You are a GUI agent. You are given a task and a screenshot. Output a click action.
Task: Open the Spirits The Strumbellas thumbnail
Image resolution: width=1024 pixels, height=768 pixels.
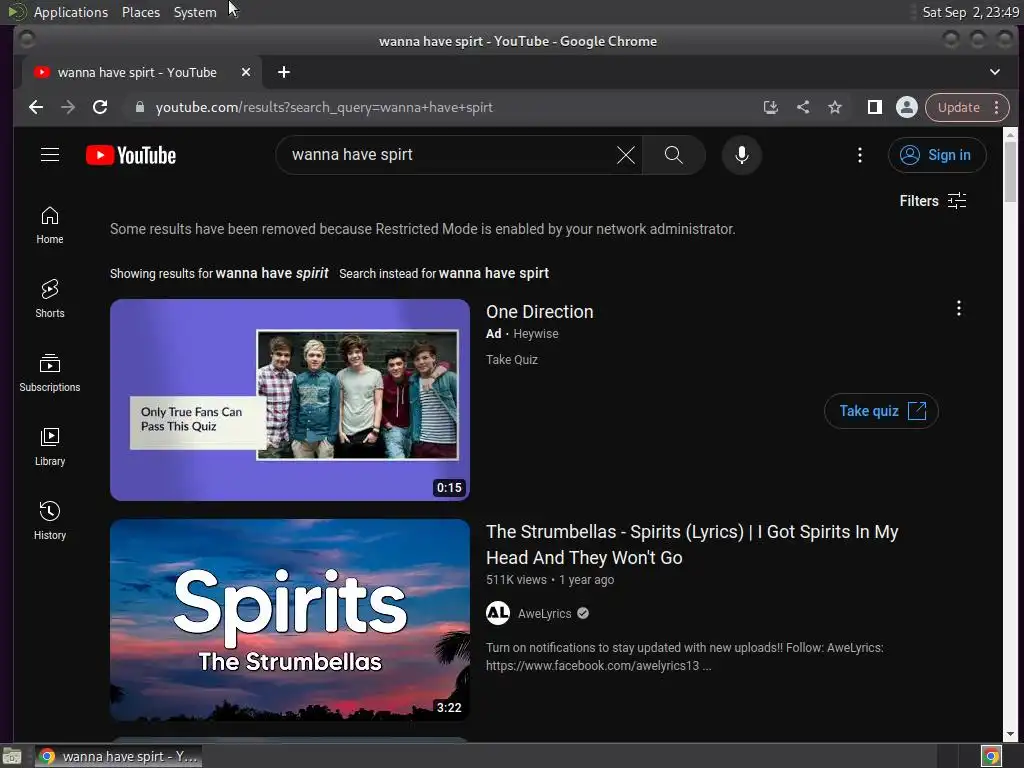click(290, 620)
